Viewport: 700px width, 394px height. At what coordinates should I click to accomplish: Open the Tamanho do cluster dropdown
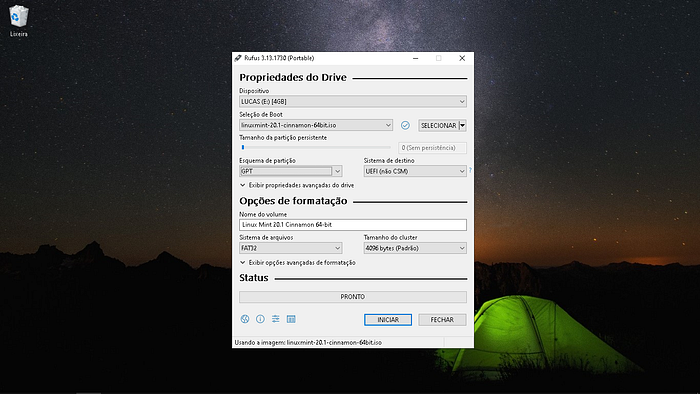coord(415,248)
